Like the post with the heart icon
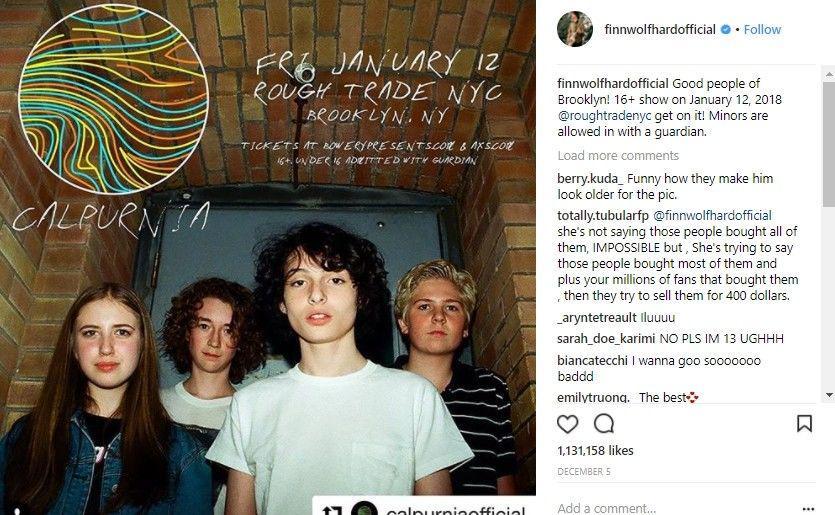The width and height of the screenshot is (835, 515). pos(567,424)
